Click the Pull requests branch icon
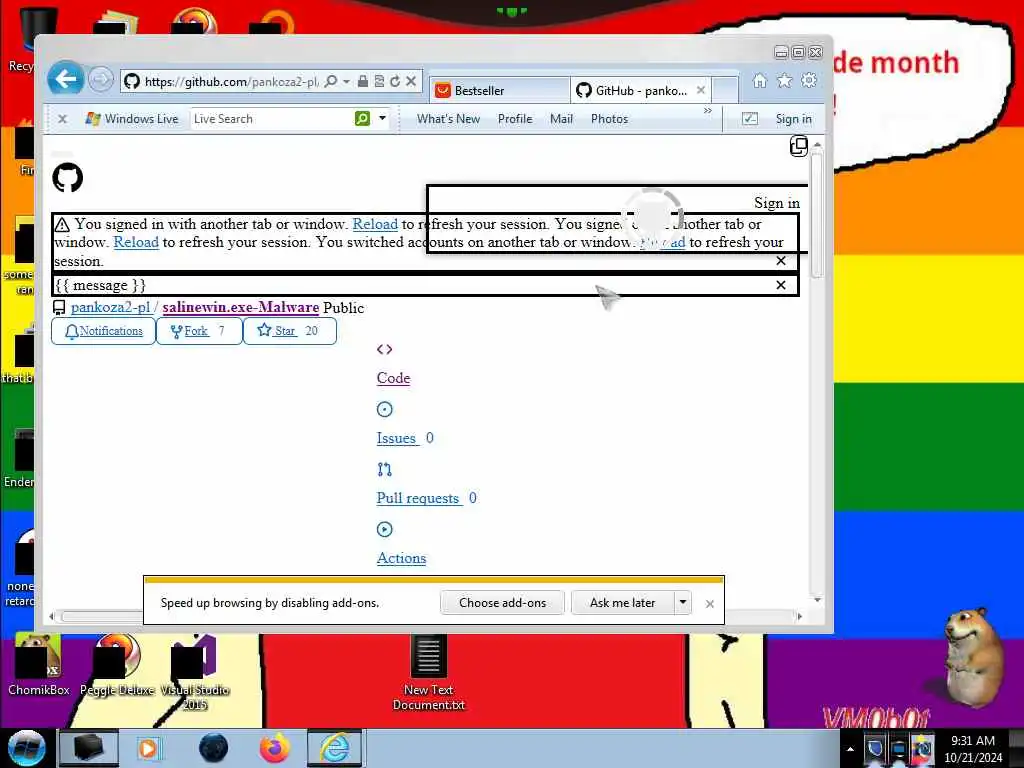This screenshot has height=768, width=1024. pyautogui.click(x=385, y=470)
